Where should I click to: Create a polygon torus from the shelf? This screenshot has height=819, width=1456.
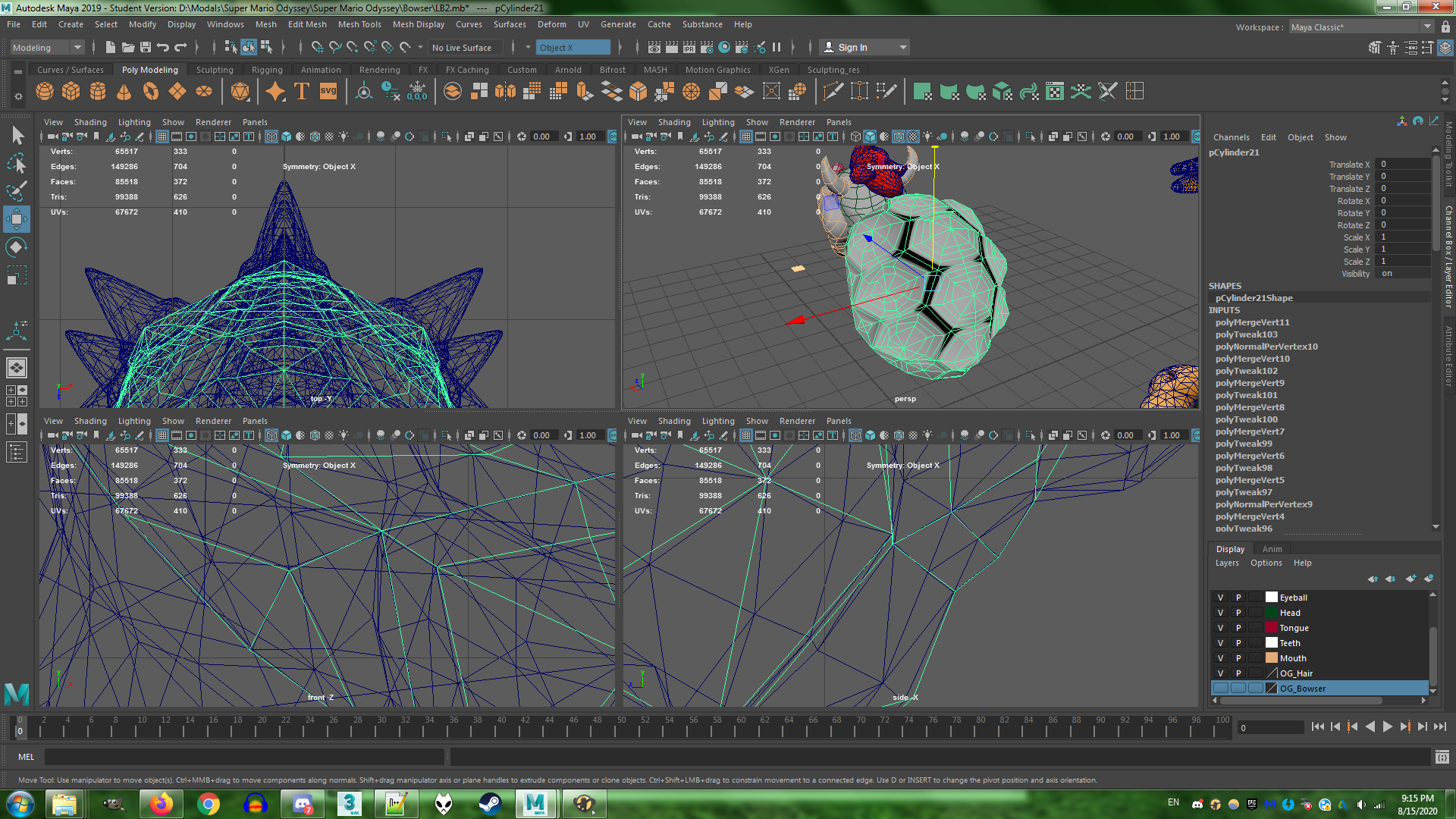pos(151,92)
